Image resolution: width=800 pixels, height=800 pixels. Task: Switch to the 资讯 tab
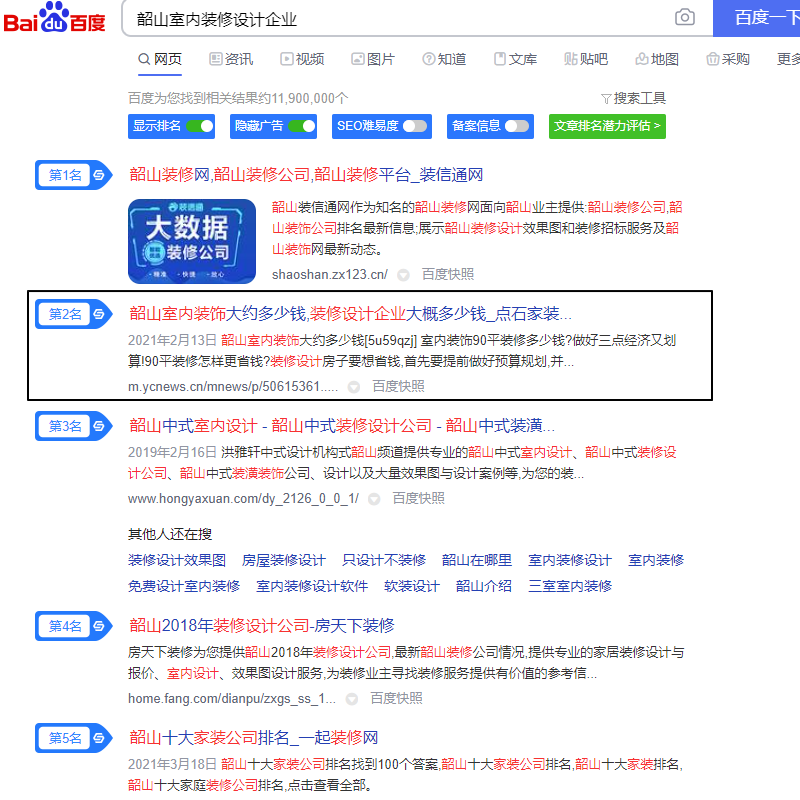231,59
